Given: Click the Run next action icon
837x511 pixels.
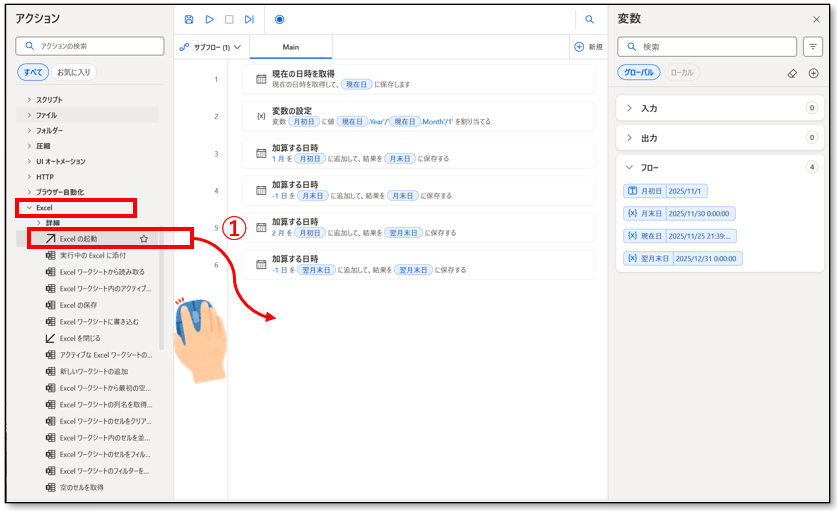Looking at the screenshot, I should pos(249,19).
